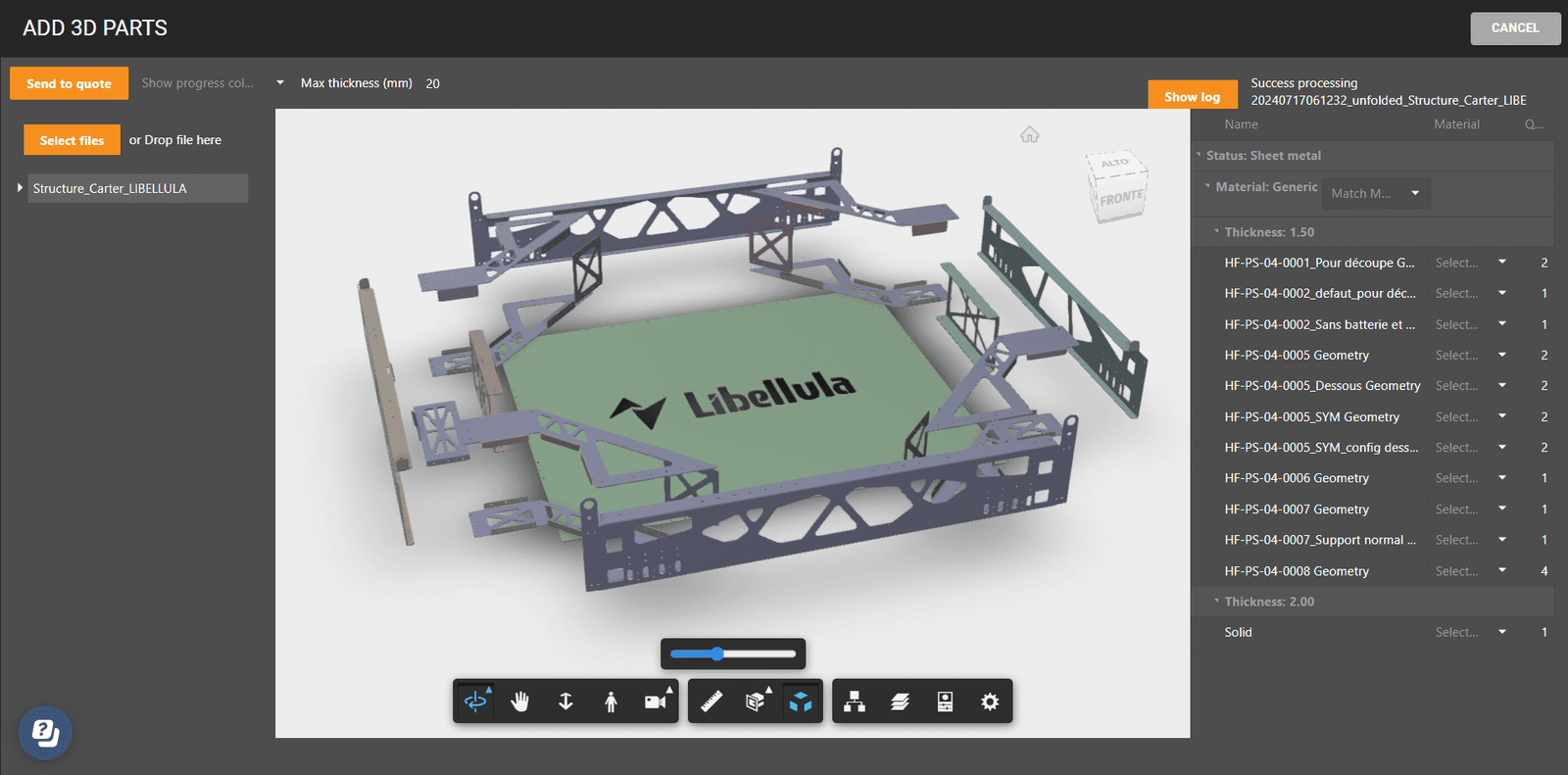The width and height of the screenshot is (1568, 775).
Task: Activate the Pan hand tool
Action: [x=520, y=702]
